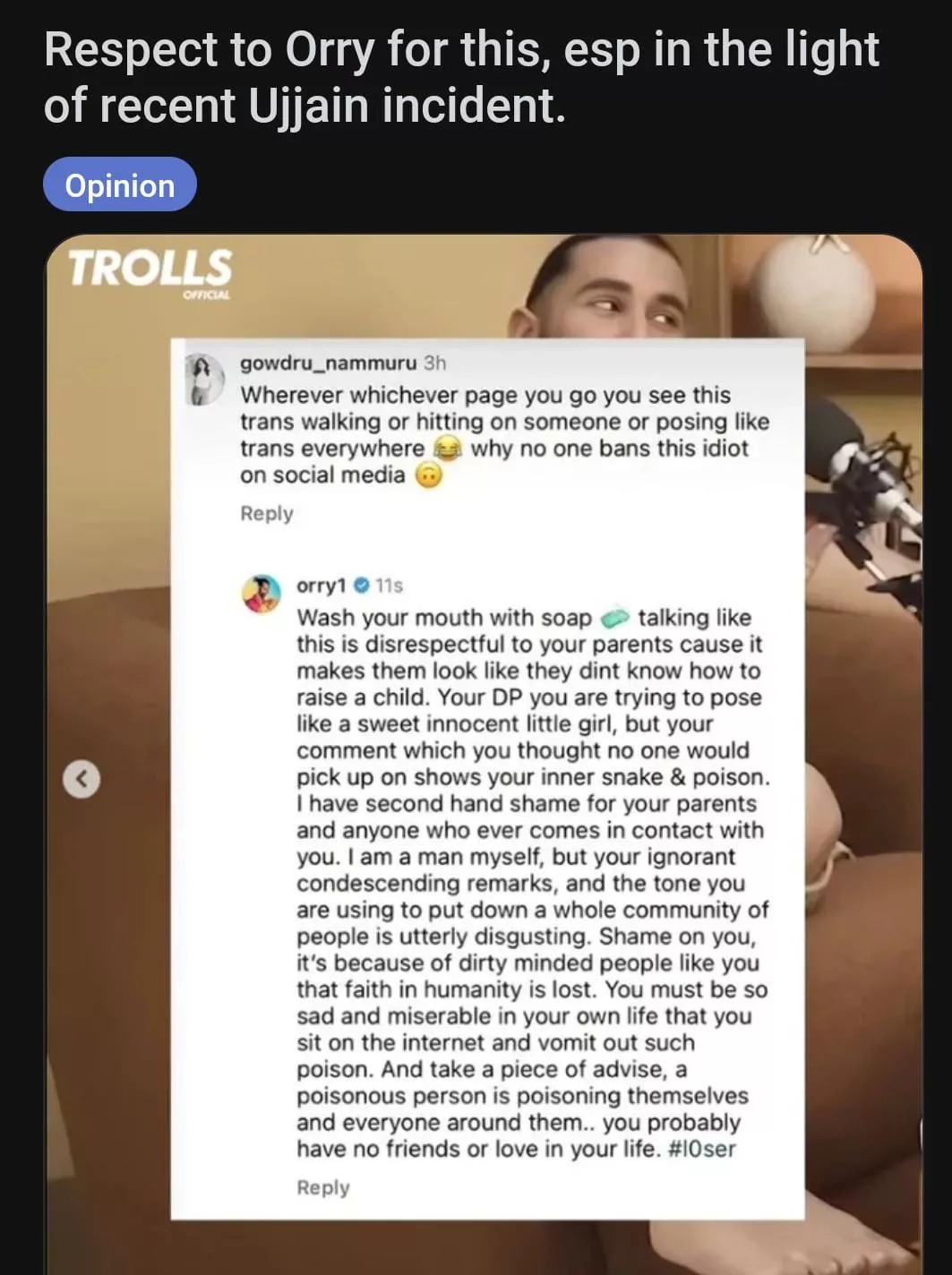The image size is (952, 1275).
Task: Select the Opinion flair tag
Action: tap(120, 185)
